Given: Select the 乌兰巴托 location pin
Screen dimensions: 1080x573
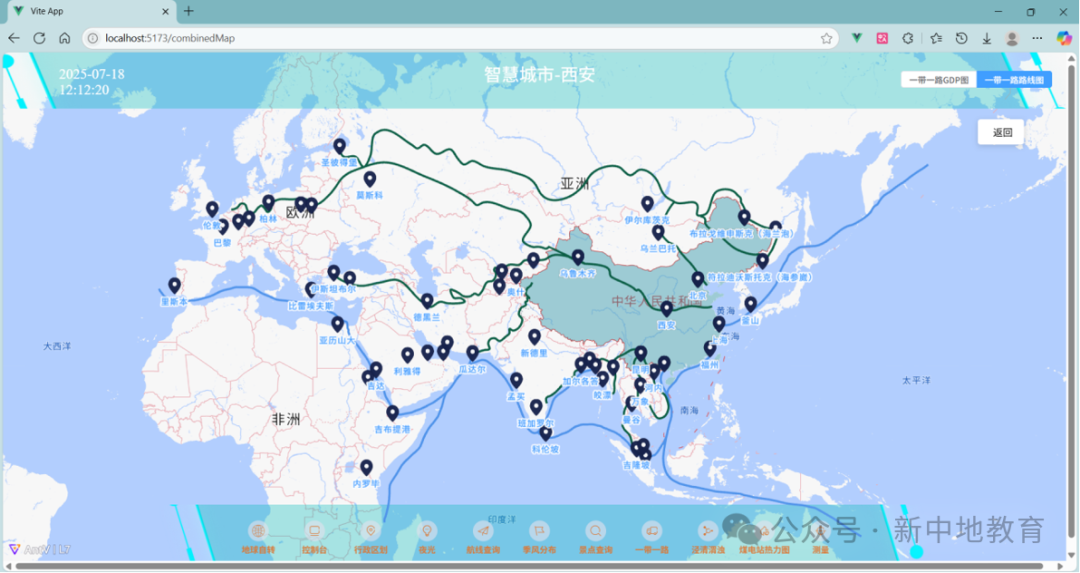Looking at the screenshot, I should (658, 233).
